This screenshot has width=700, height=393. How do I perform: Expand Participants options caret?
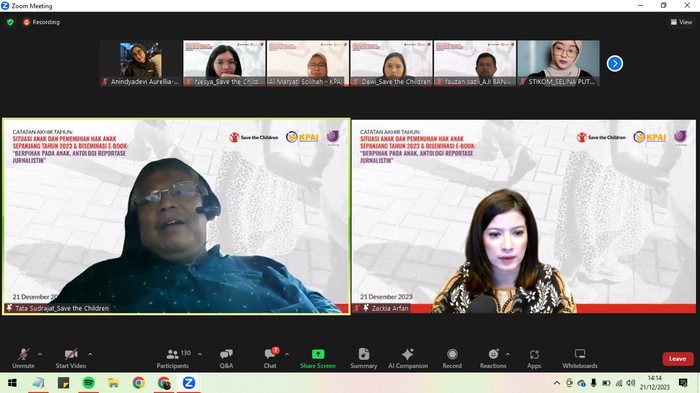pyautogui.click(x=200, y=354)
